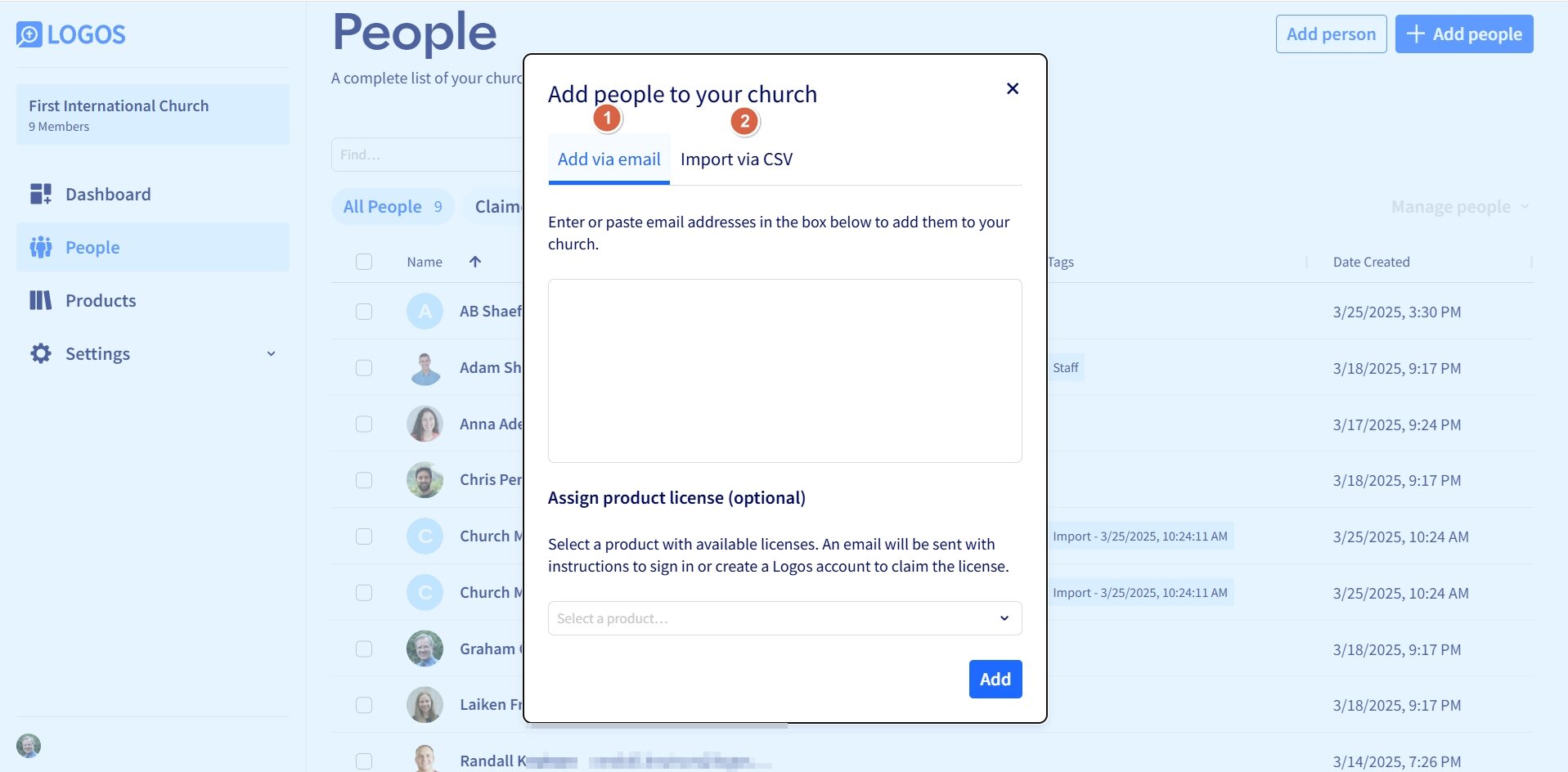The width and height of the screenshot is (1568, 772).
Task: Toggle the select-all checkbox in header
Action: (364, 262)
